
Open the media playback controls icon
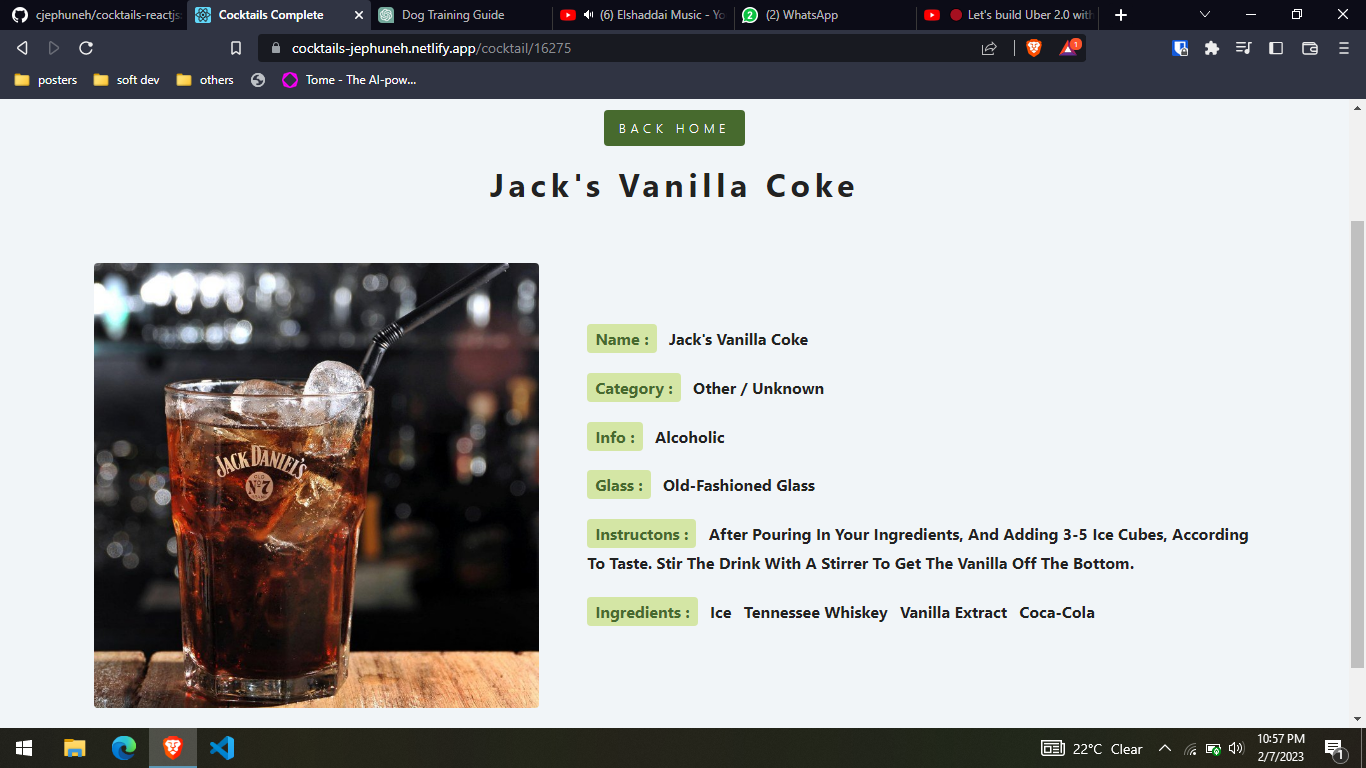point(1243,47)
